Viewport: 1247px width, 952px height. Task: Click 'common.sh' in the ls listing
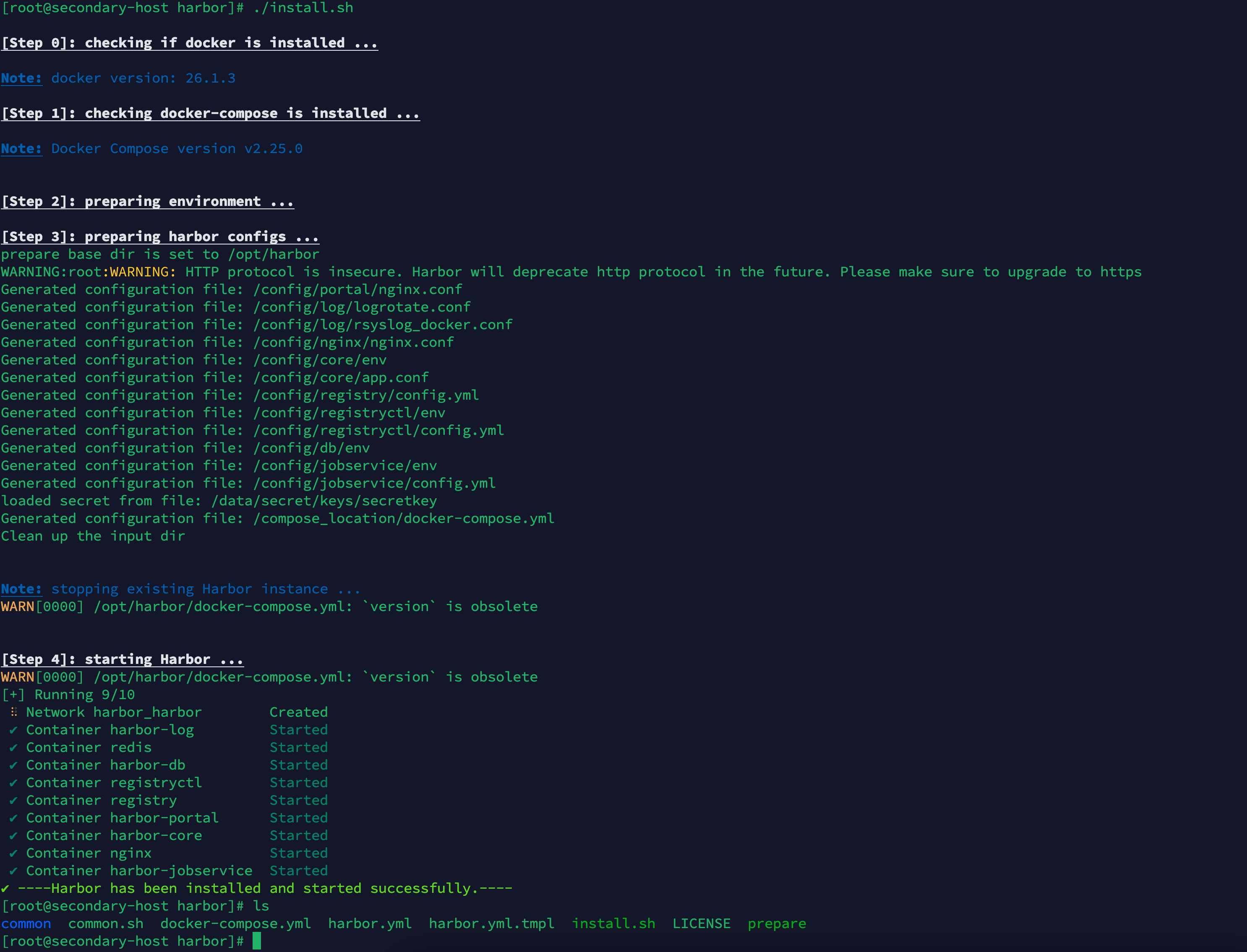[105, 923]
